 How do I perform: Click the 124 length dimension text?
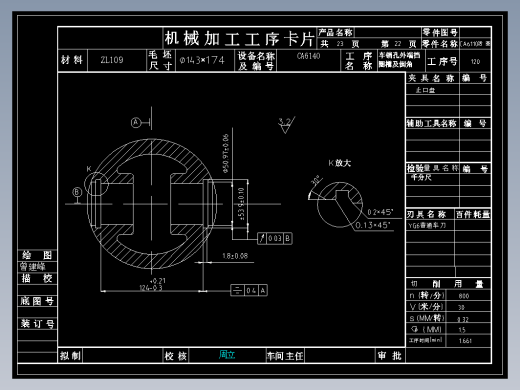click(152, 284)
